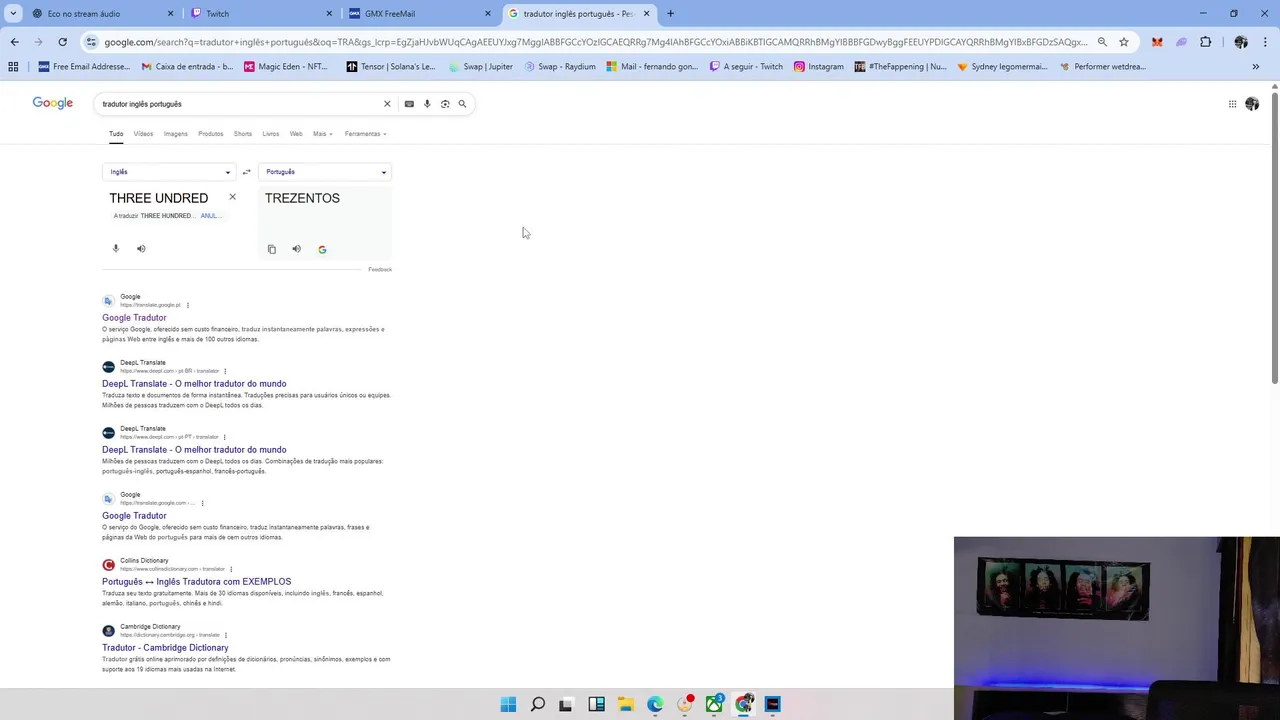Select the Shorts search filter
This screenshot has height=720, width=1280.
(x=242, y=134)
